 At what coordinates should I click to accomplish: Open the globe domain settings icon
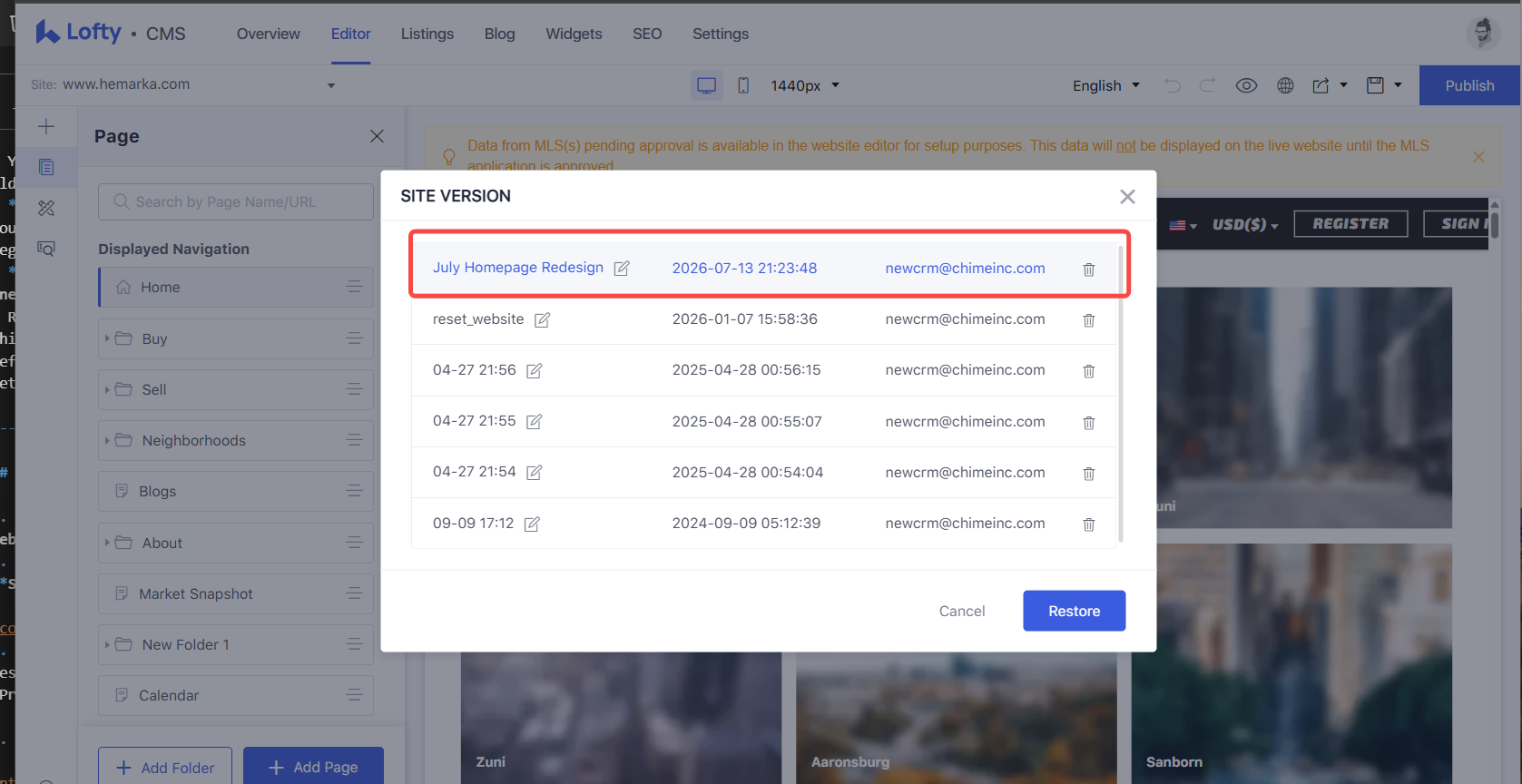(x=1285, y=85)
